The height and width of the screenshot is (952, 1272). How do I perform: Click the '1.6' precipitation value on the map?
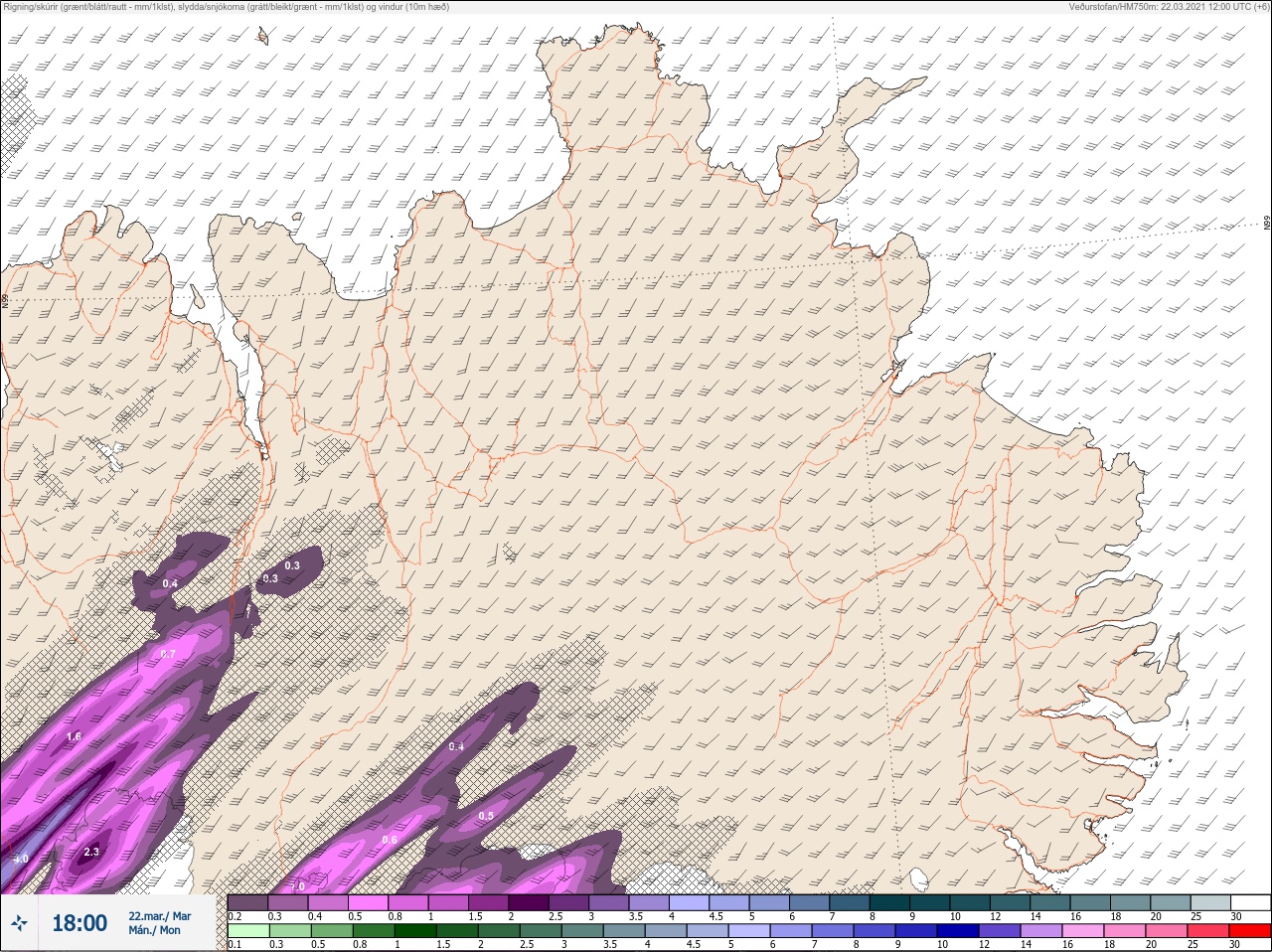pos(74,736)
